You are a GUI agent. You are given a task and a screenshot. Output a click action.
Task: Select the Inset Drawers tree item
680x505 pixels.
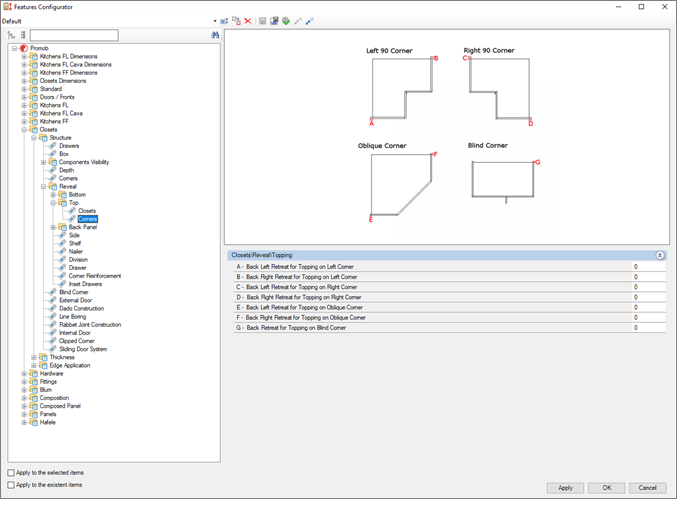[85, 285]
